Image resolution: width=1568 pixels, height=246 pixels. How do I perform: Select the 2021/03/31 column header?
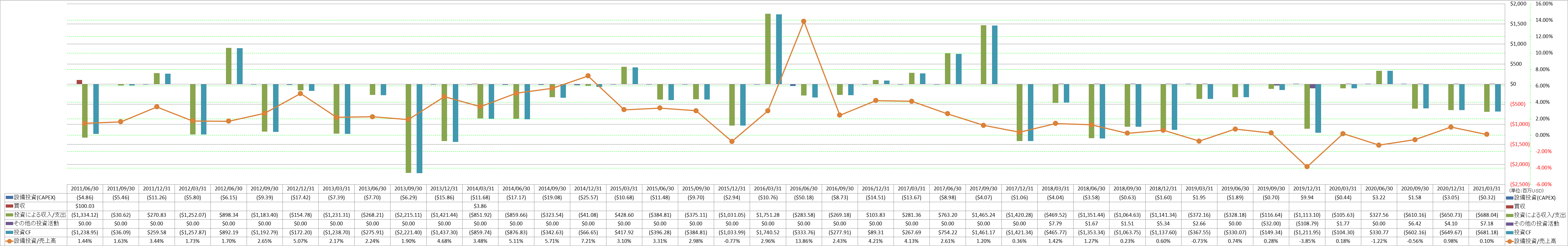tap(1487, 189)
